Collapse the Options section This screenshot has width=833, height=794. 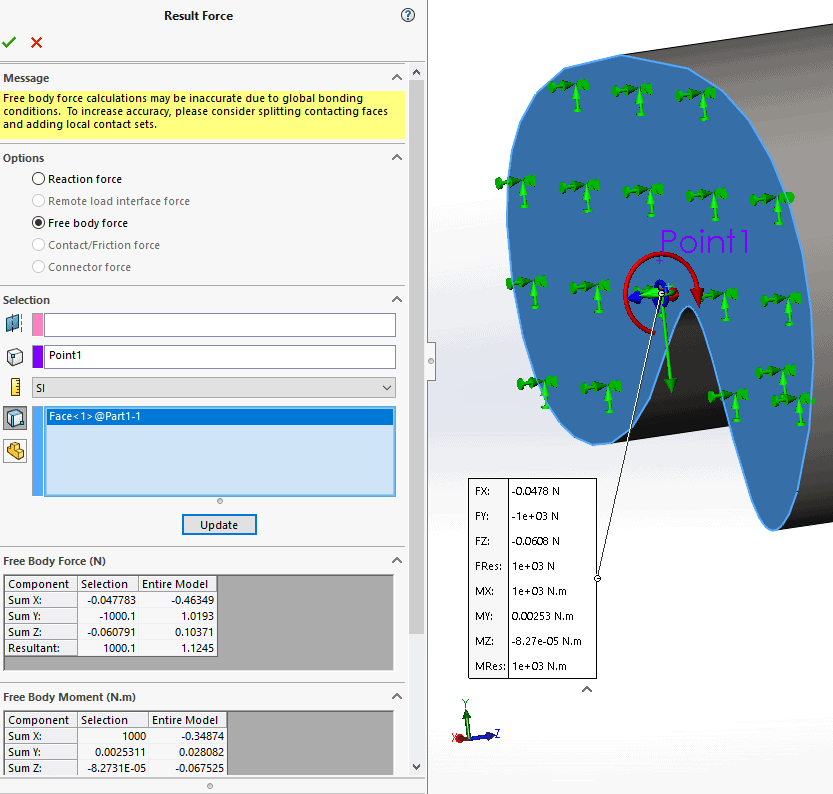[x=397, y=158]
